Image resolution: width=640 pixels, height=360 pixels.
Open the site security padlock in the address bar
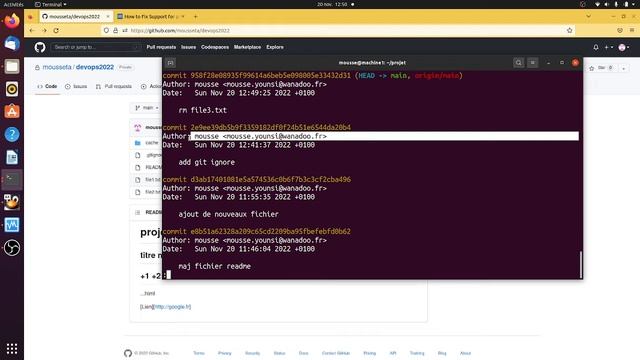click(116, 31)
